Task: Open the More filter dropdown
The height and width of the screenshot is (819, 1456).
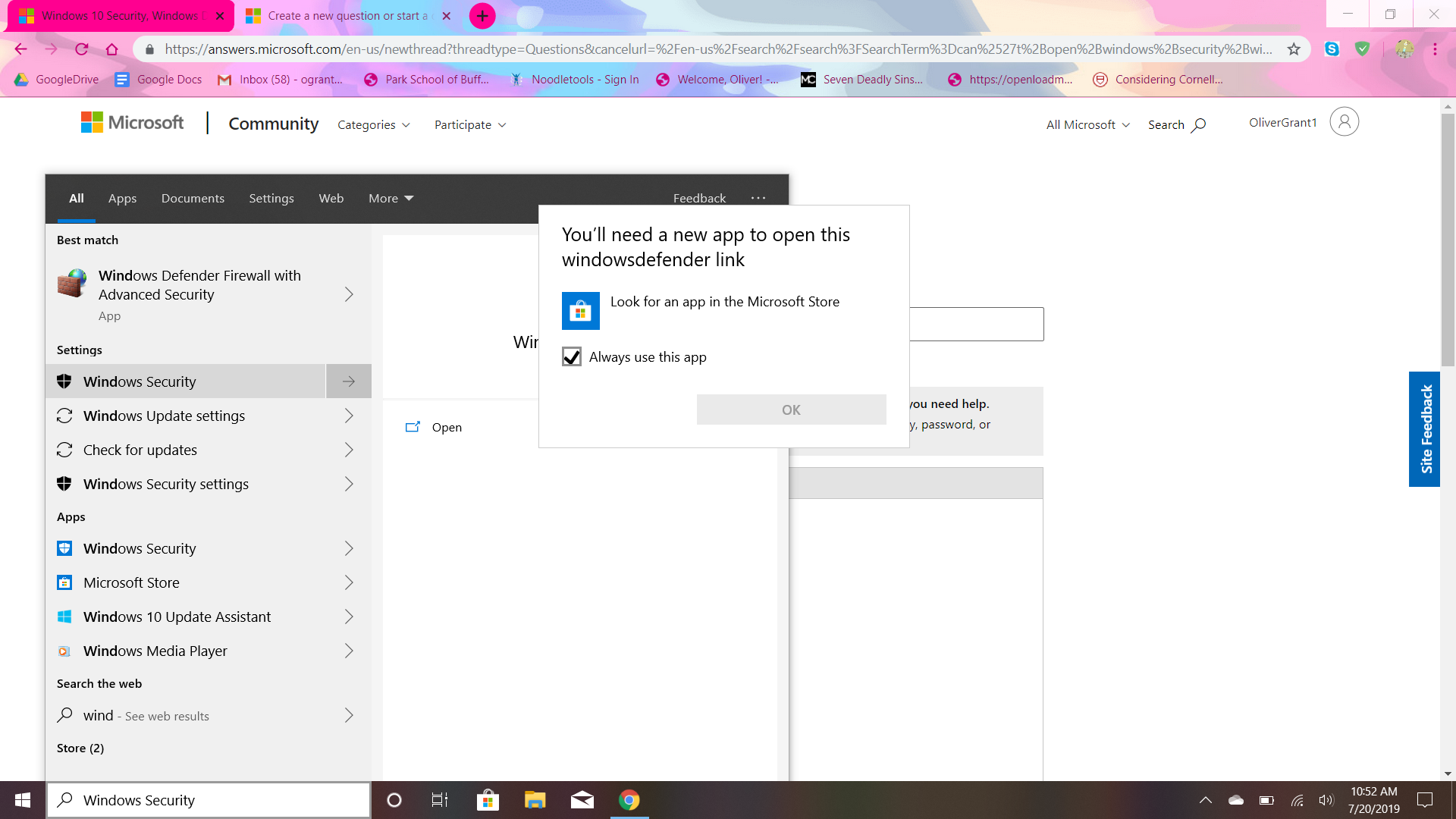Action: tap(391, 198)
